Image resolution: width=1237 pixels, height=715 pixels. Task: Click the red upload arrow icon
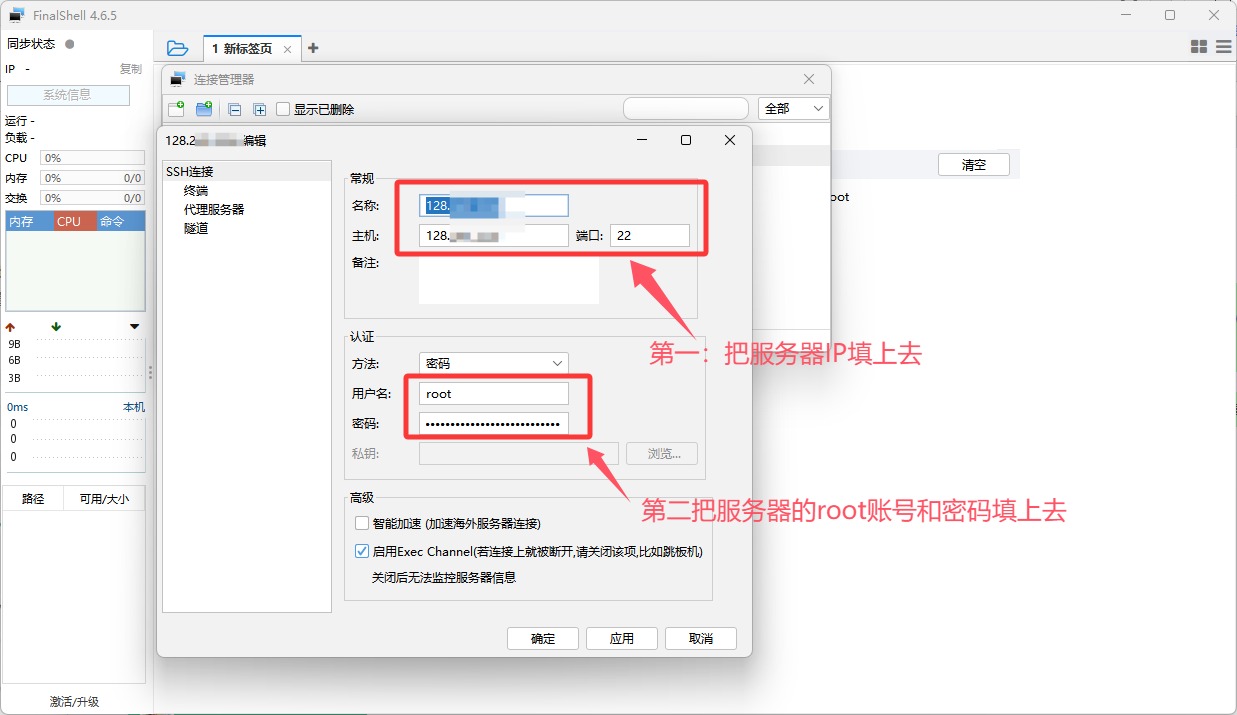[11, 327]
